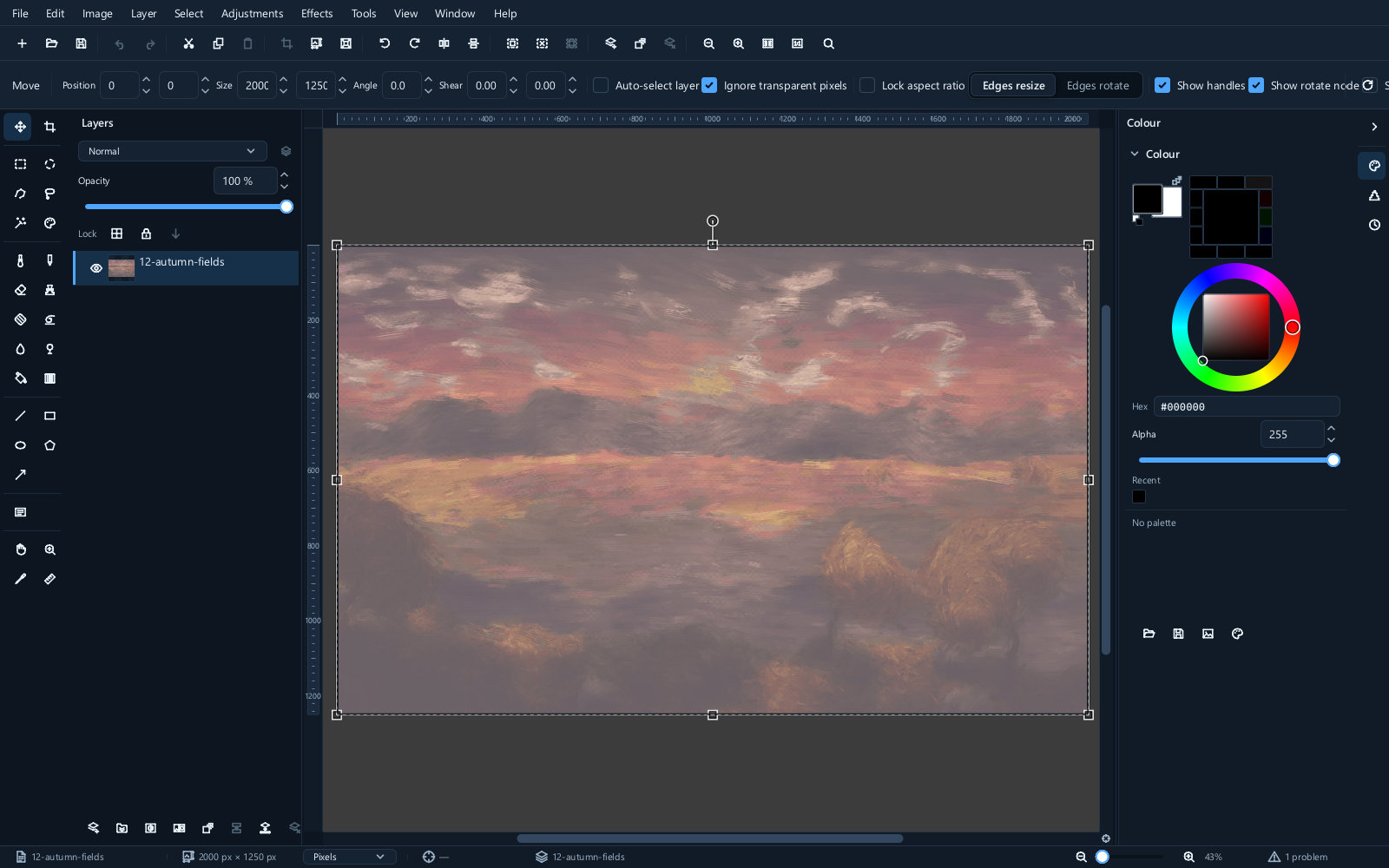Uncheck Show rotate node
This screenshot has width=1389, height=868.
point(1256,85)
